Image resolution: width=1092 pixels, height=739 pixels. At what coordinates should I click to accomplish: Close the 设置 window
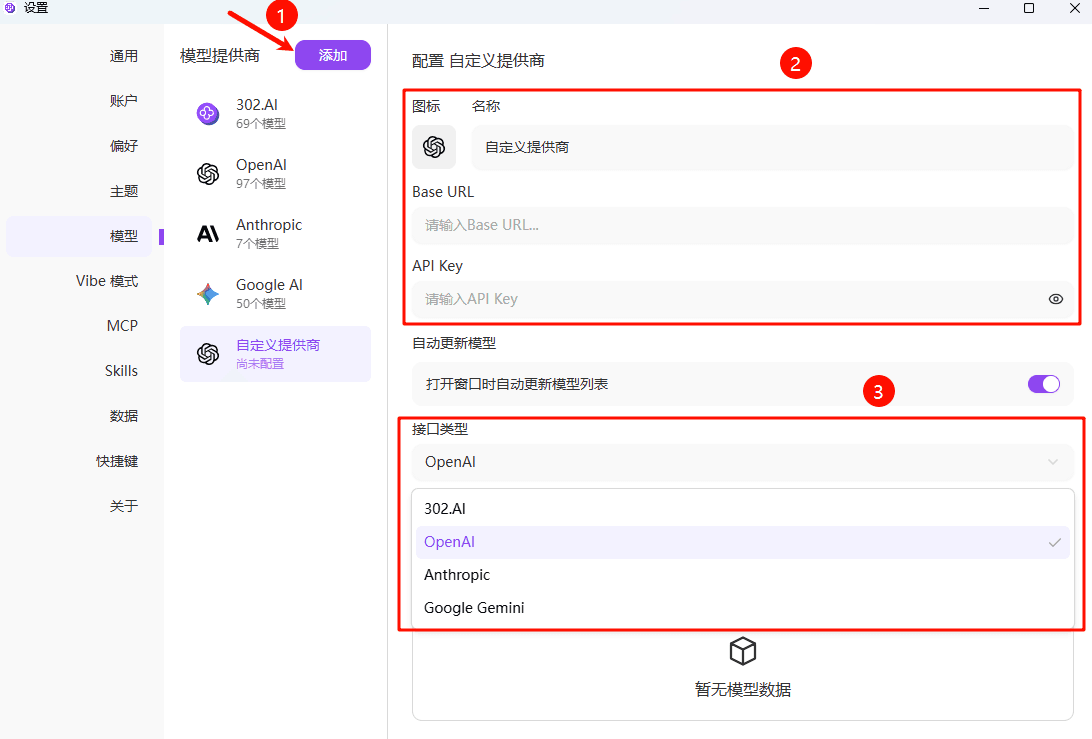coord(1075,8)
